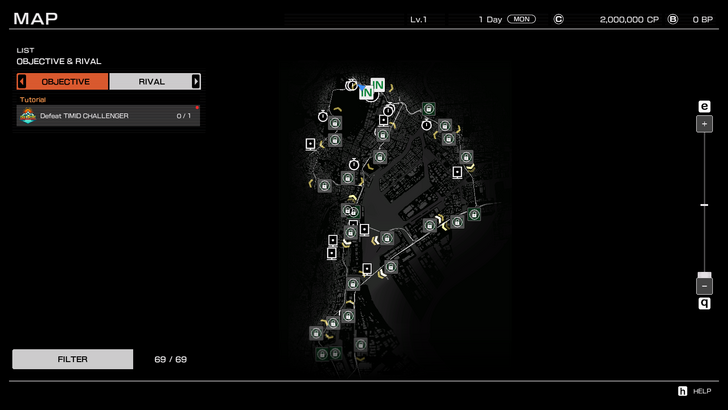Click the green IN entrance marker
Screen dimensions: 728x410
tap(378, 86)
